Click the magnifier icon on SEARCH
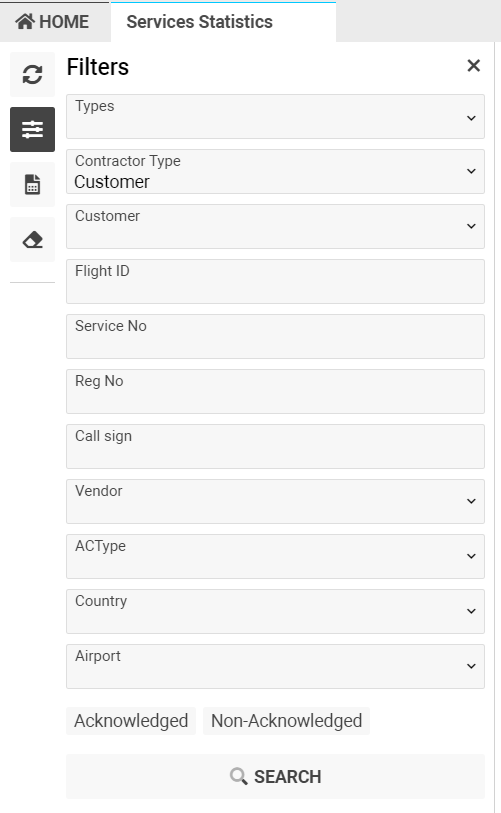501x813 pixels. 239,776
